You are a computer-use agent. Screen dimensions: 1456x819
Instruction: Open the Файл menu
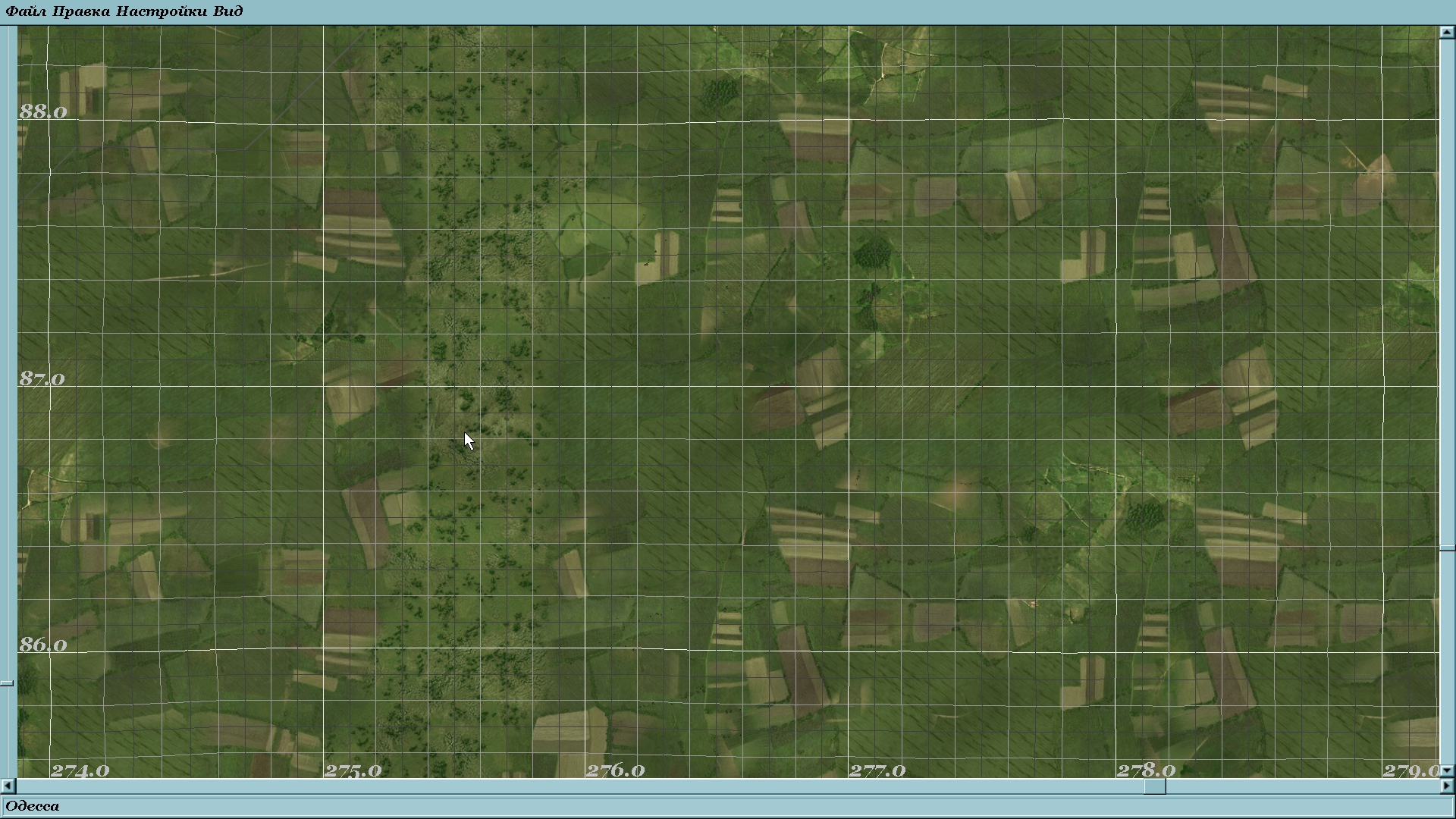point(25,11)
